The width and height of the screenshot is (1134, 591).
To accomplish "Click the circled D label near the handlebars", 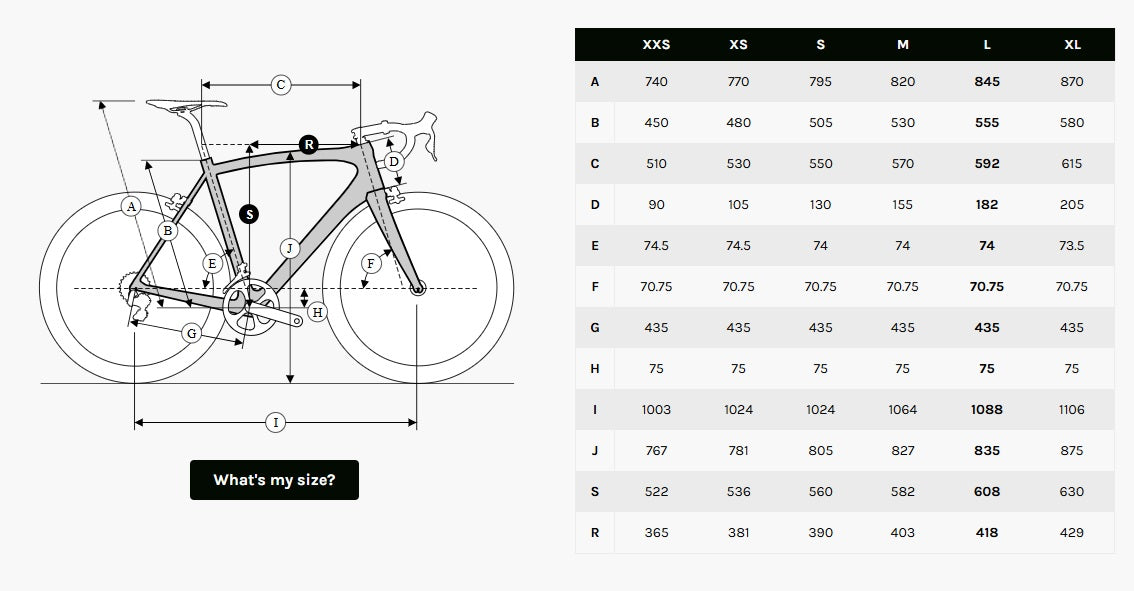I will [393, 162].
